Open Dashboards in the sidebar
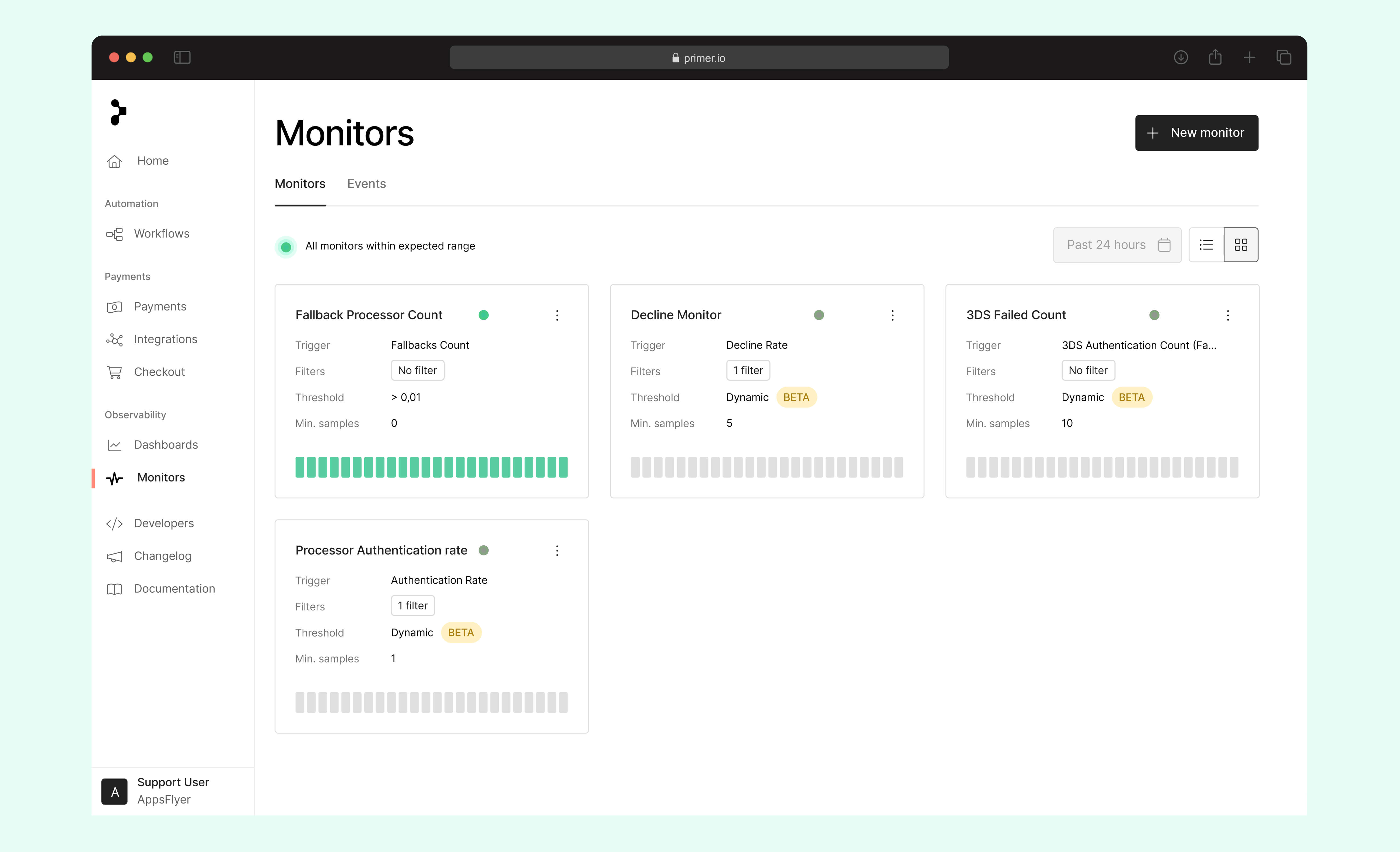The image size is (1400, 852). [165, 445]
